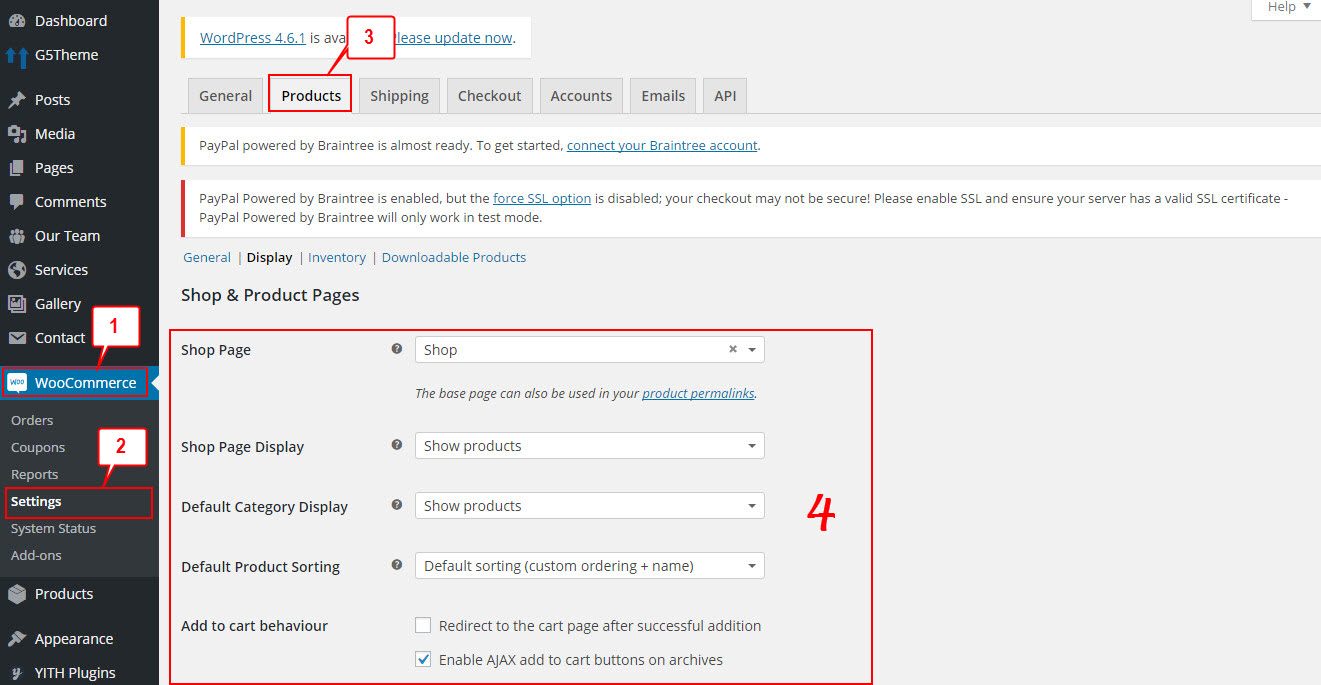Open WooCommerce Settings submenu

coord(79,502)
